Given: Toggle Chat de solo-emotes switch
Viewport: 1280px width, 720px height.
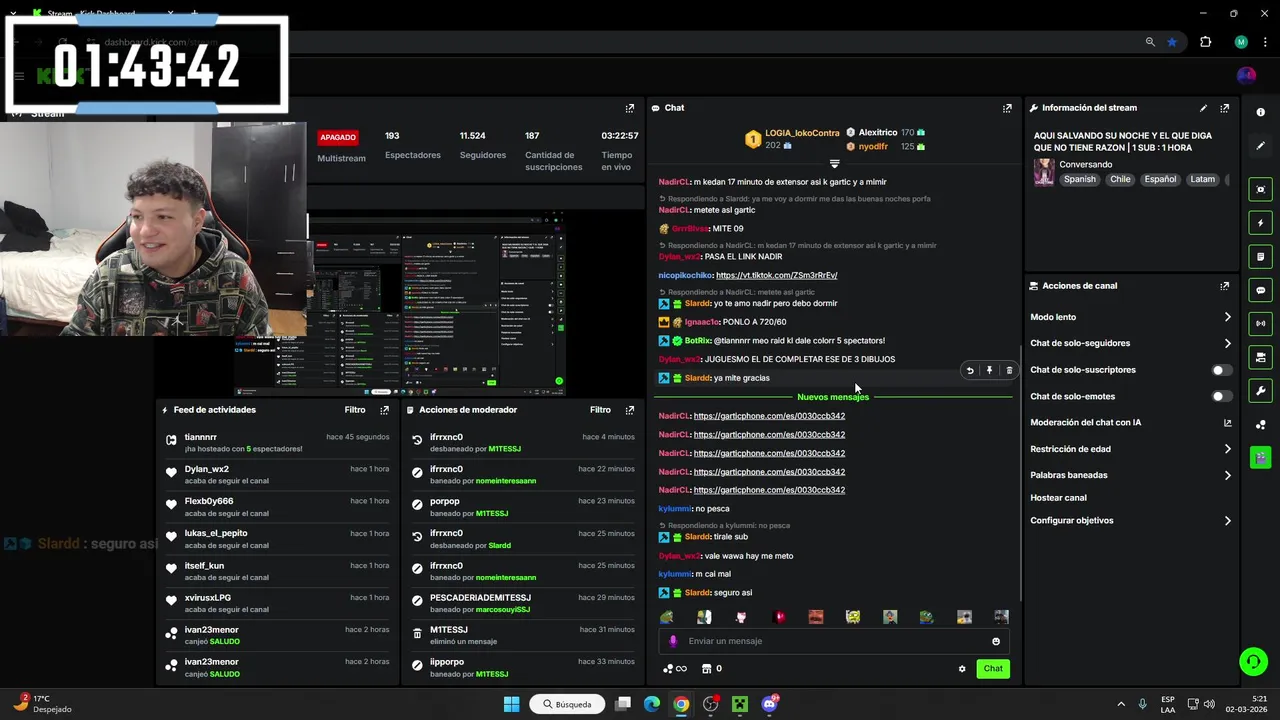Looking at the screenshot, I should pos(1220,396).
